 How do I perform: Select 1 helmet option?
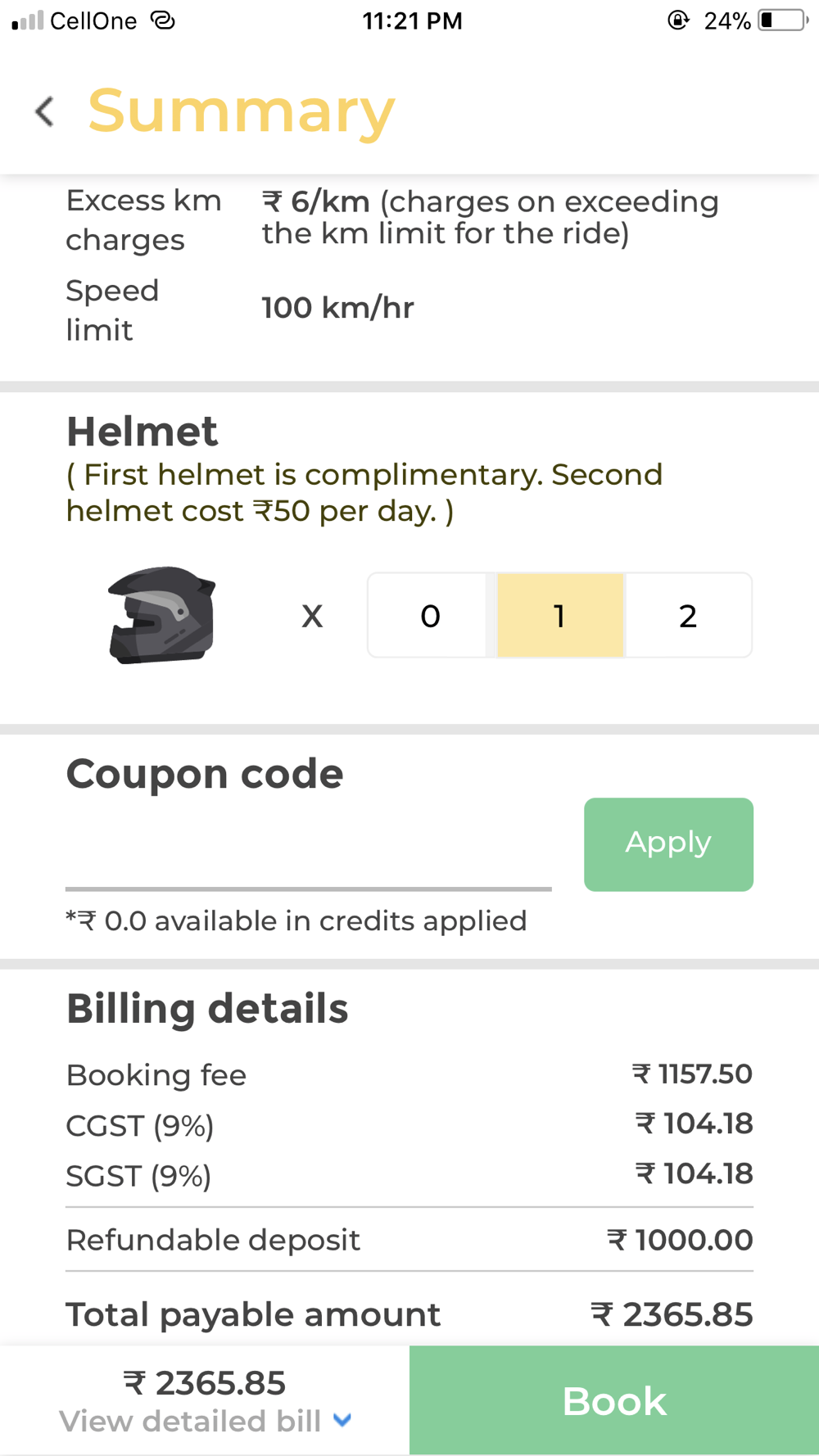[559, 616]
